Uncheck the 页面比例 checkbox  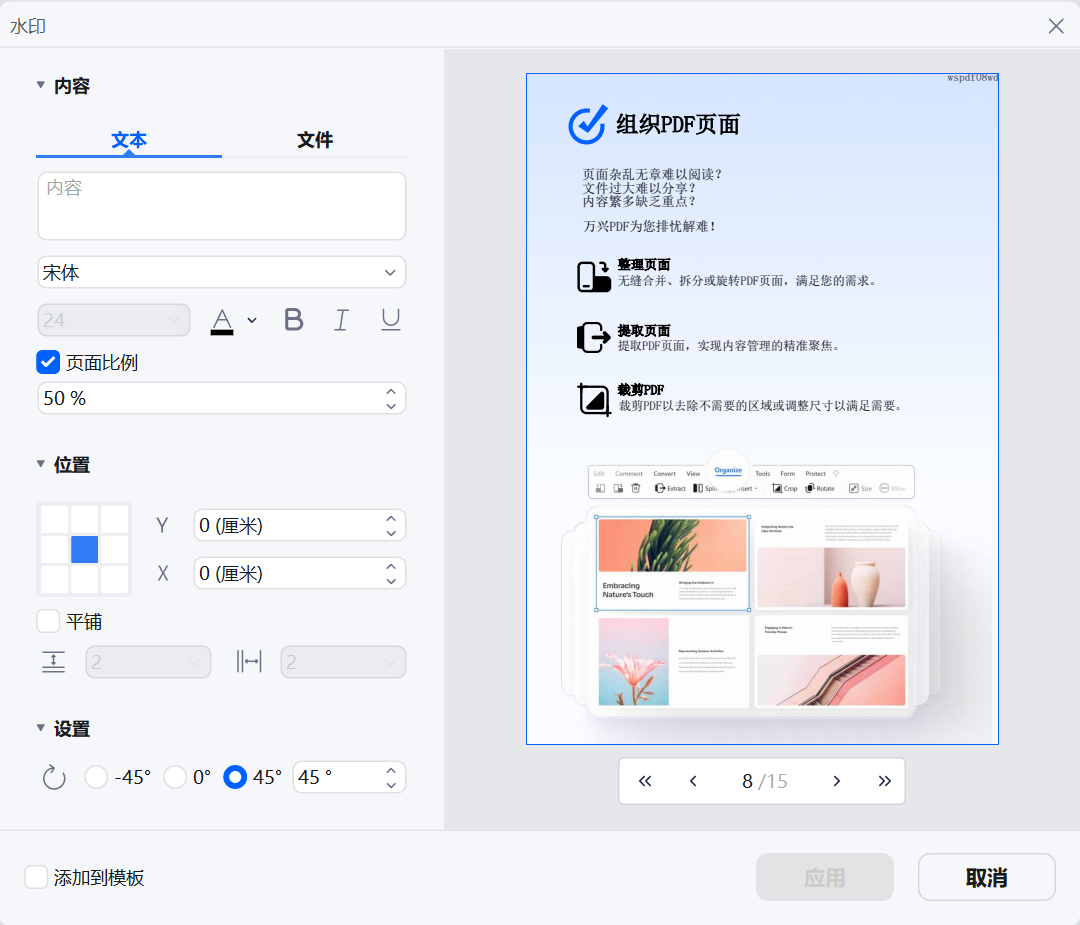point(47,361)
